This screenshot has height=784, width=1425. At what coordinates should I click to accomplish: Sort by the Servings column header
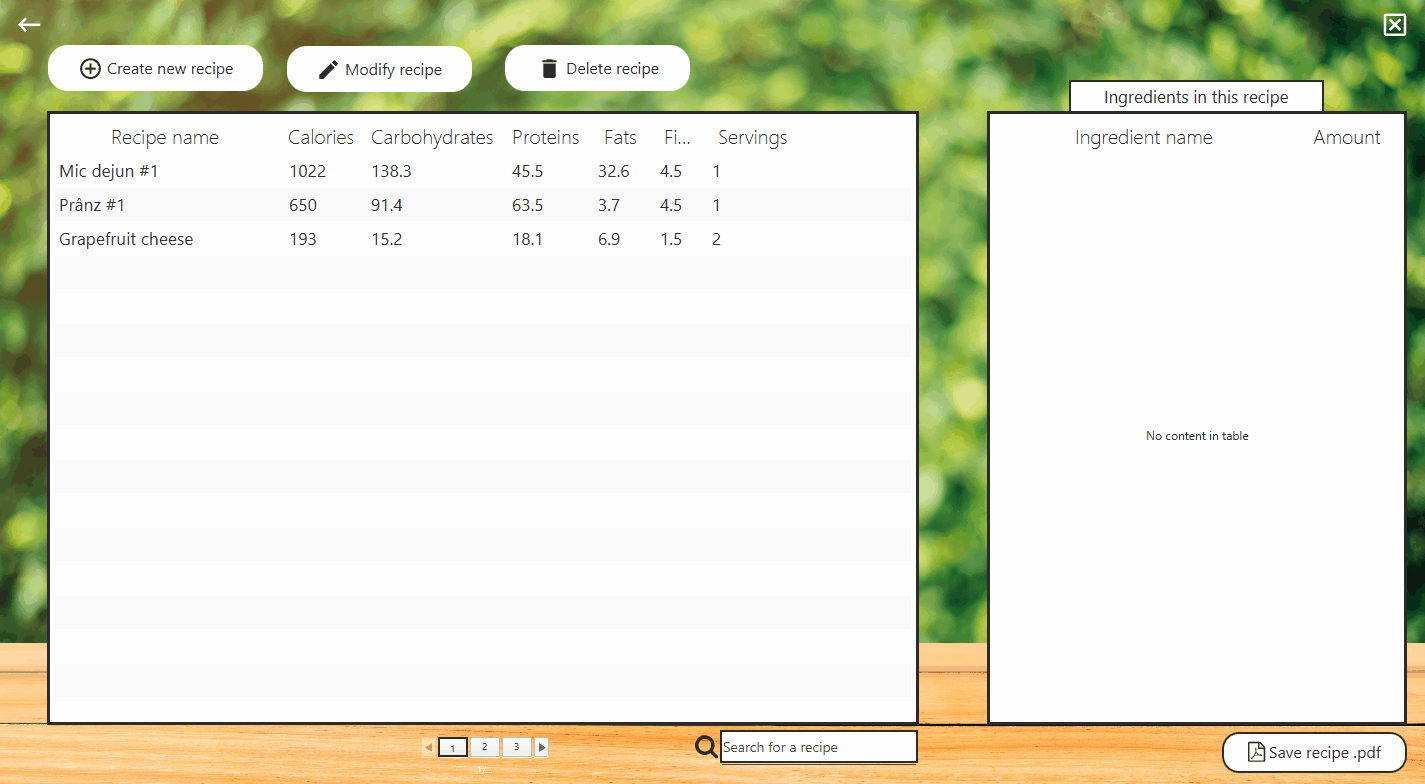tap(752, 138)
